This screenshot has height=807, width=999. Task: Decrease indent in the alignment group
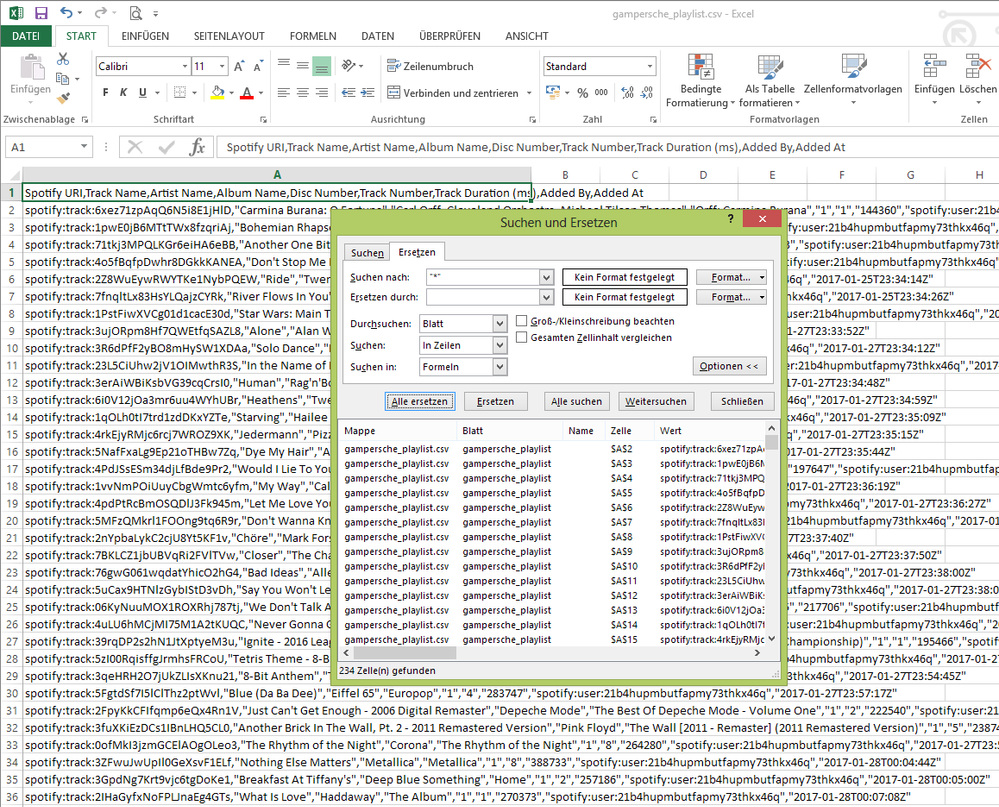(x=349, y=93)
